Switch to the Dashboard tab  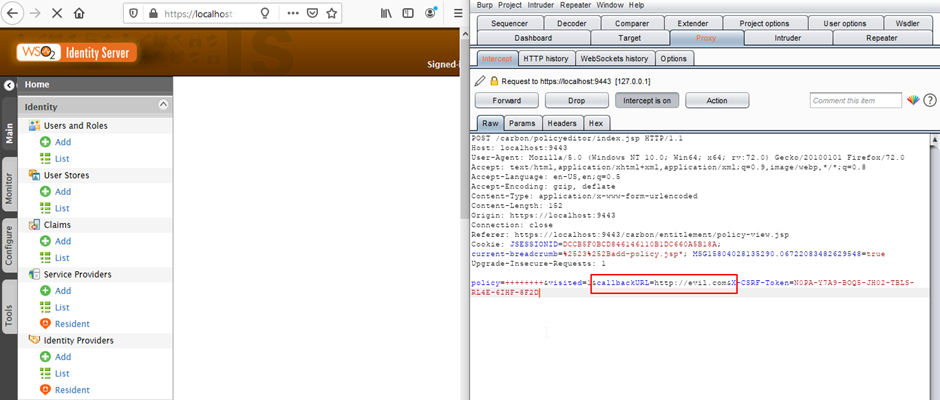(x=534, y=38)
